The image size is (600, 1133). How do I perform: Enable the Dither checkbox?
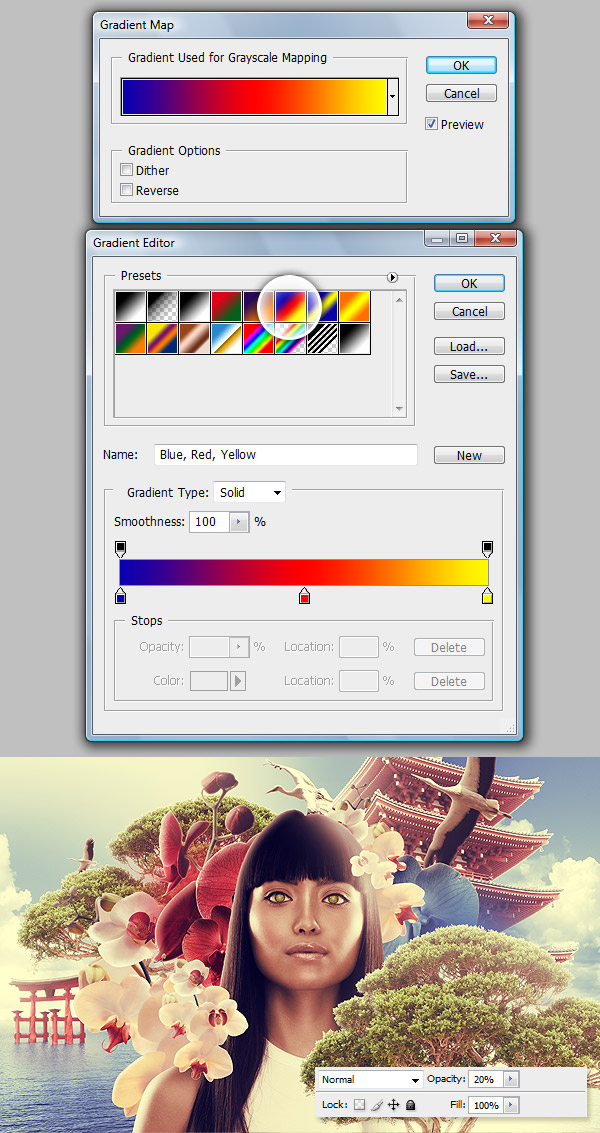(x=127, y=171)
